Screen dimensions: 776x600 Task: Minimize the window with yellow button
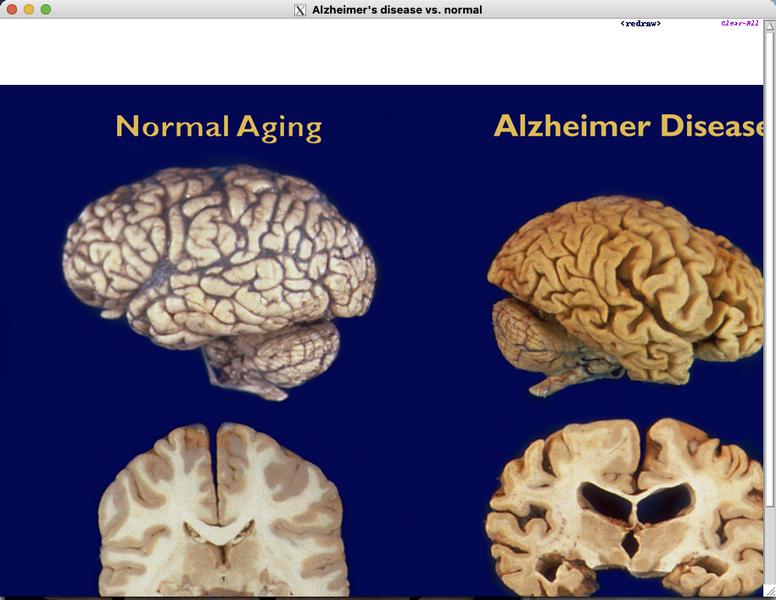29,10
